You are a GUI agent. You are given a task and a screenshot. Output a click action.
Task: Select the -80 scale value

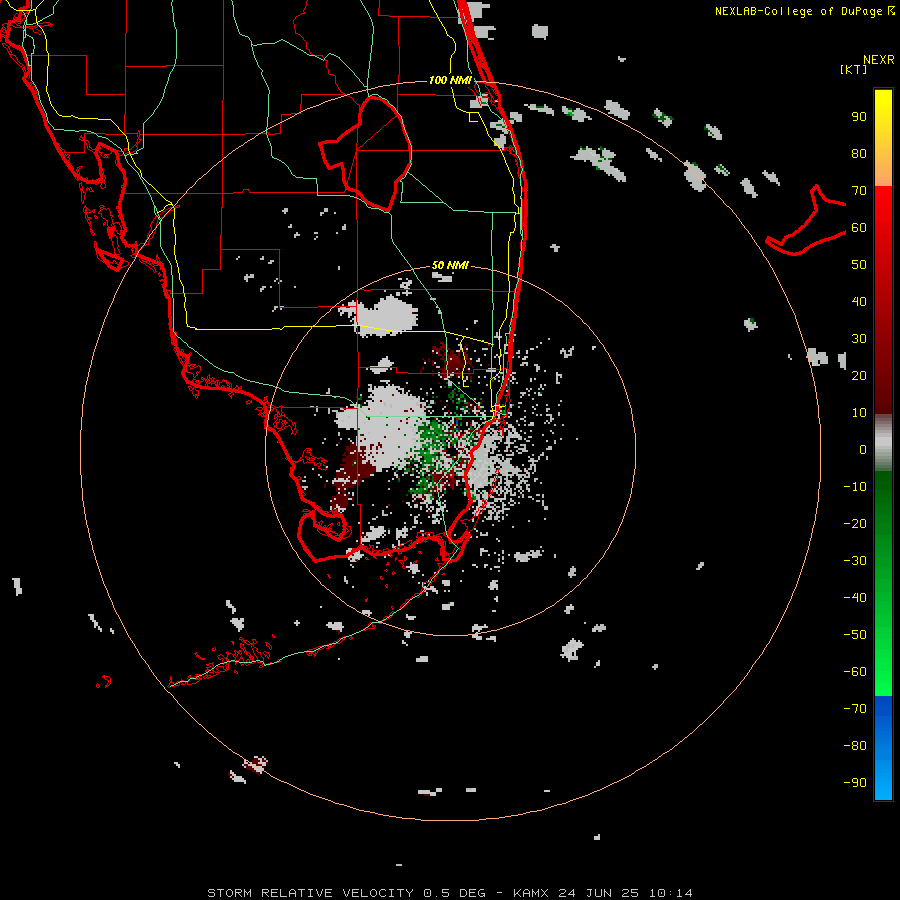pyautogui.click(x=855, y=746)
